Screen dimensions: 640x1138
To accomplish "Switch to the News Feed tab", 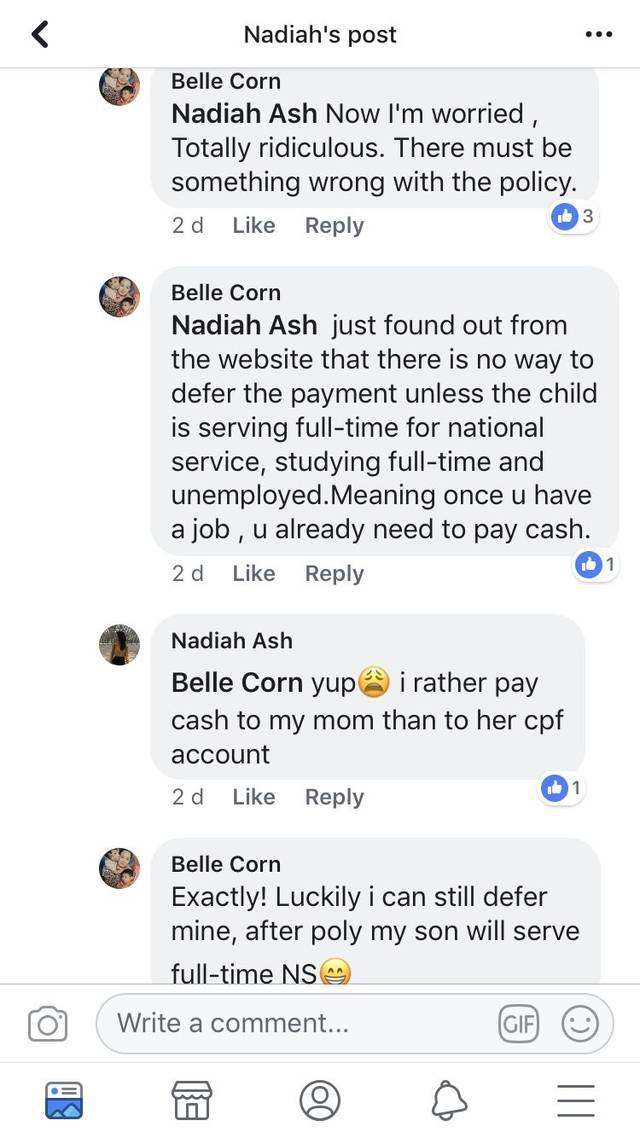I will point(64,1100).
